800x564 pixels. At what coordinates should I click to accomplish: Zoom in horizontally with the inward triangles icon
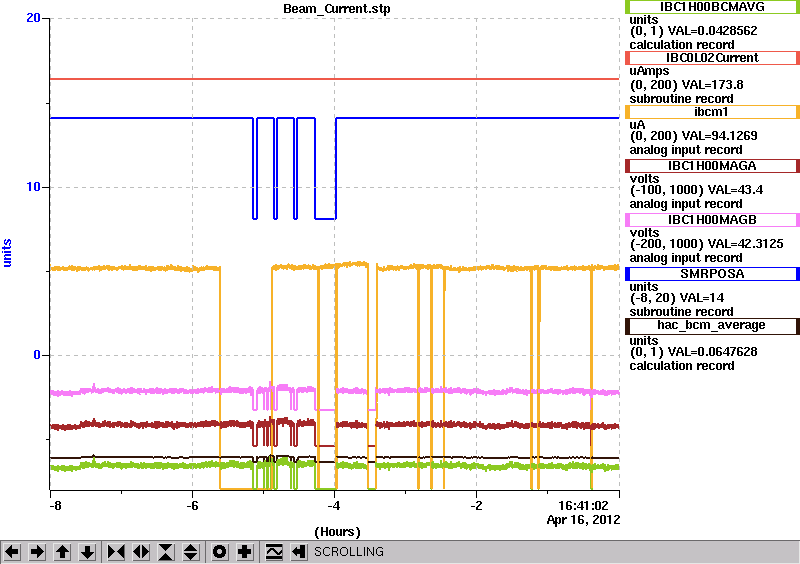[116, 552]
